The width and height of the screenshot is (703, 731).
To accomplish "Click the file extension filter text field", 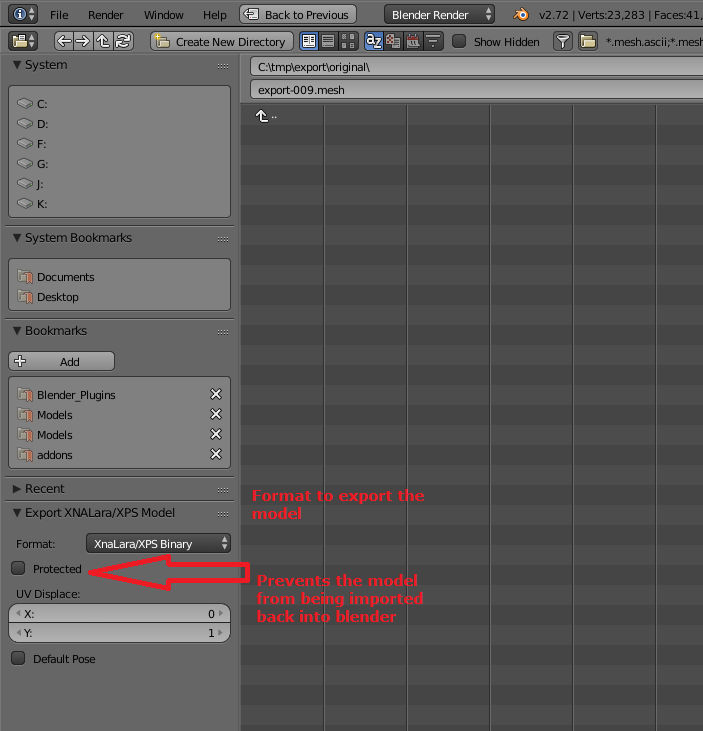I will pos(653,41).
